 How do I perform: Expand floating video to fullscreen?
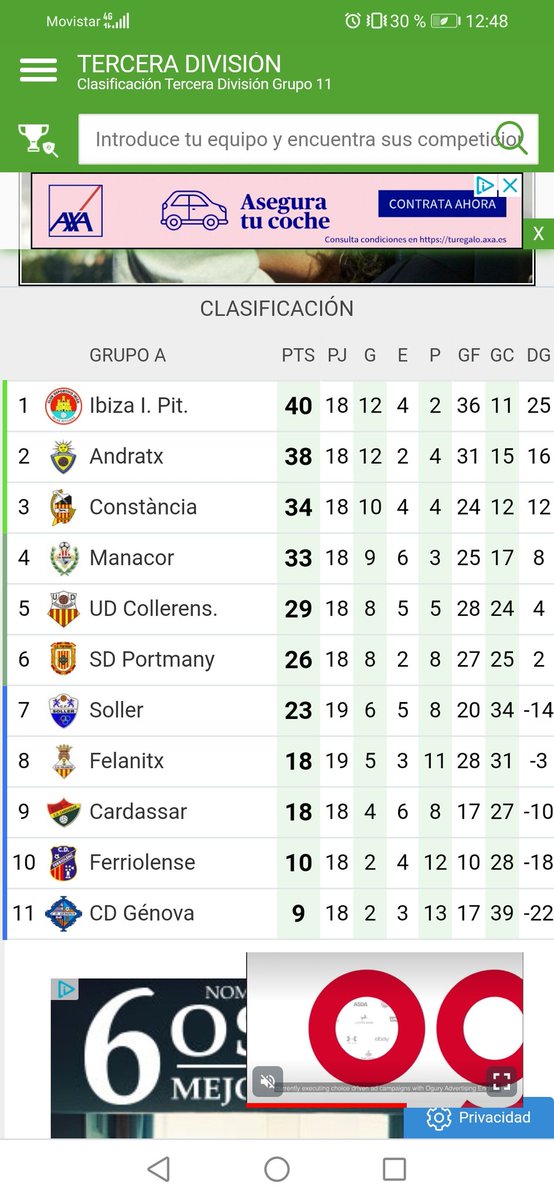coord(502,1081)
